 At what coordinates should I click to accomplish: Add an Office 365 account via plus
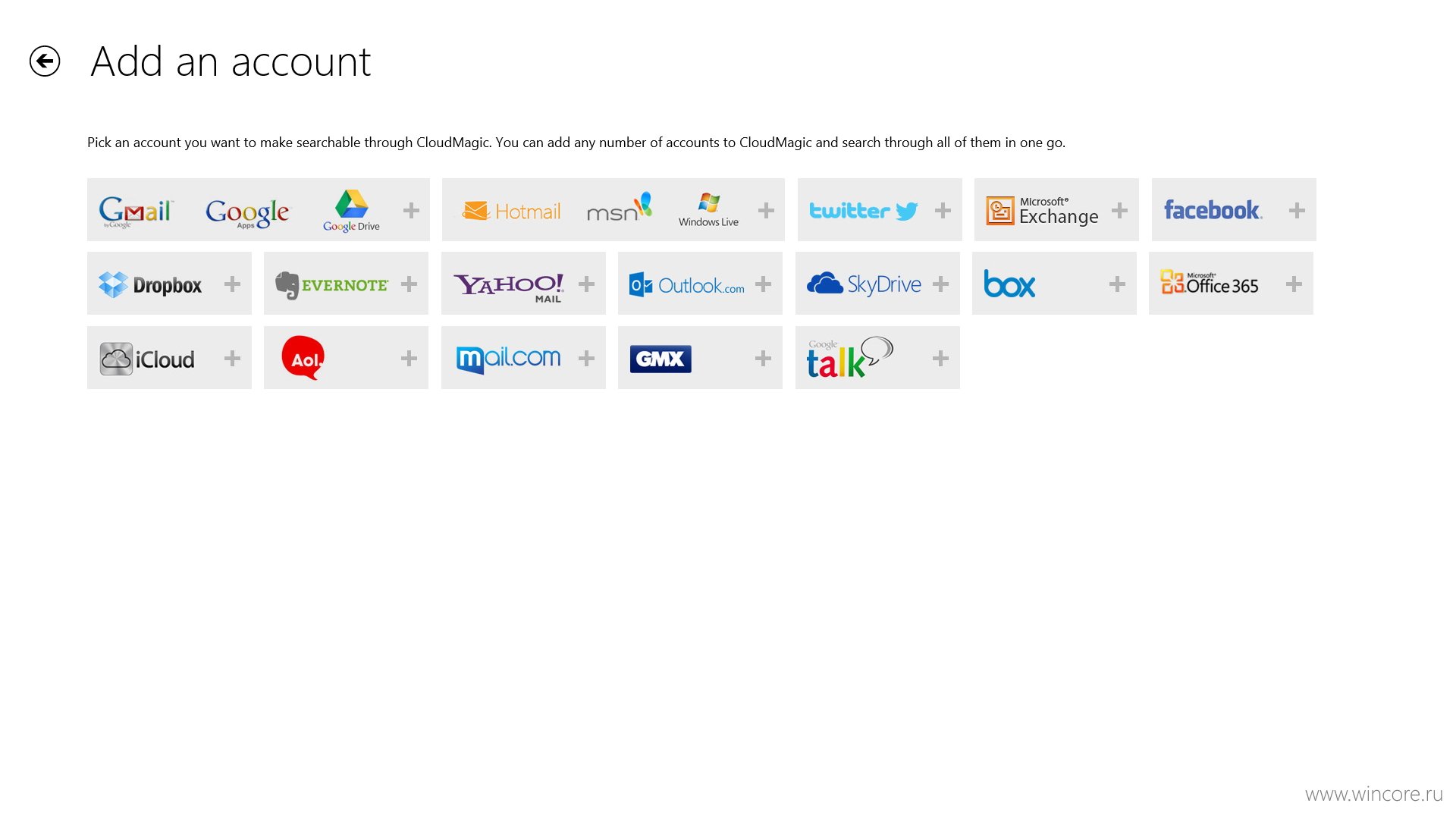pyautogui.click(x=1294, y=284)
